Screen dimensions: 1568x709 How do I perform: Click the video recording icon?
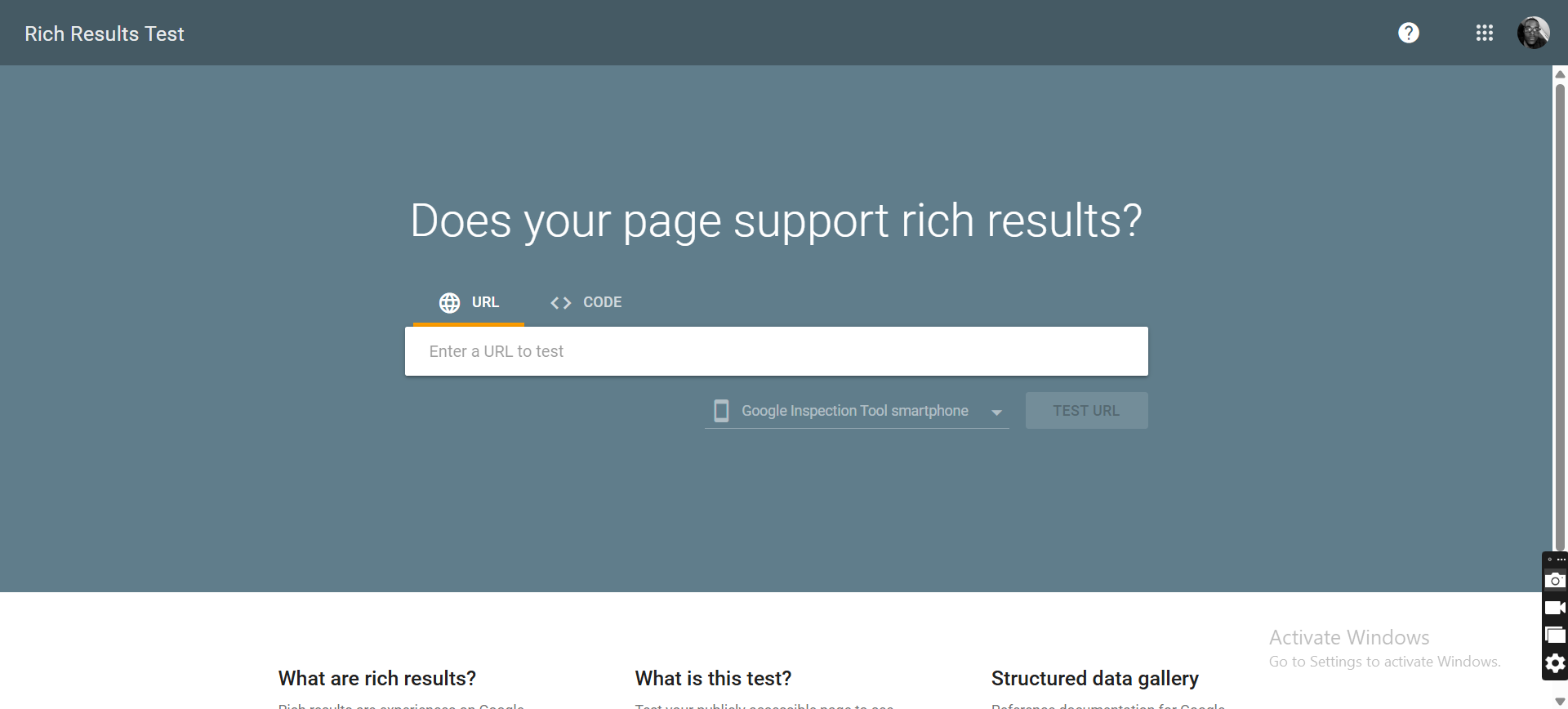[x=1555, y=608]
